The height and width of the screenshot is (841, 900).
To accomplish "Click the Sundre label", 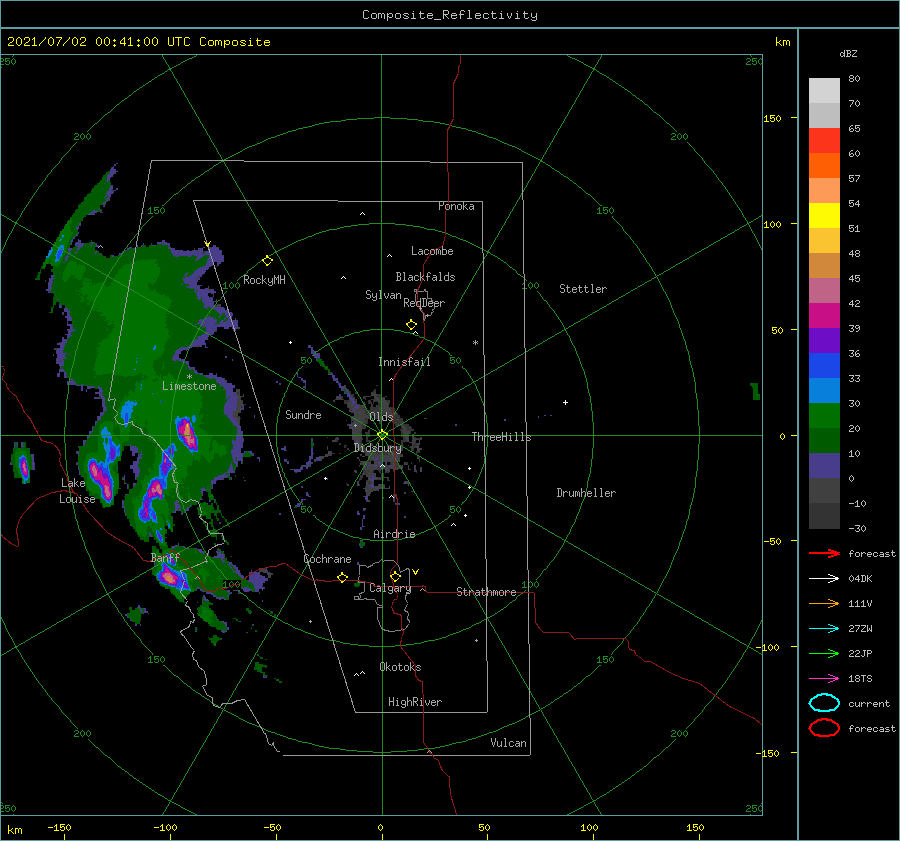I will (x=303, y=415).
